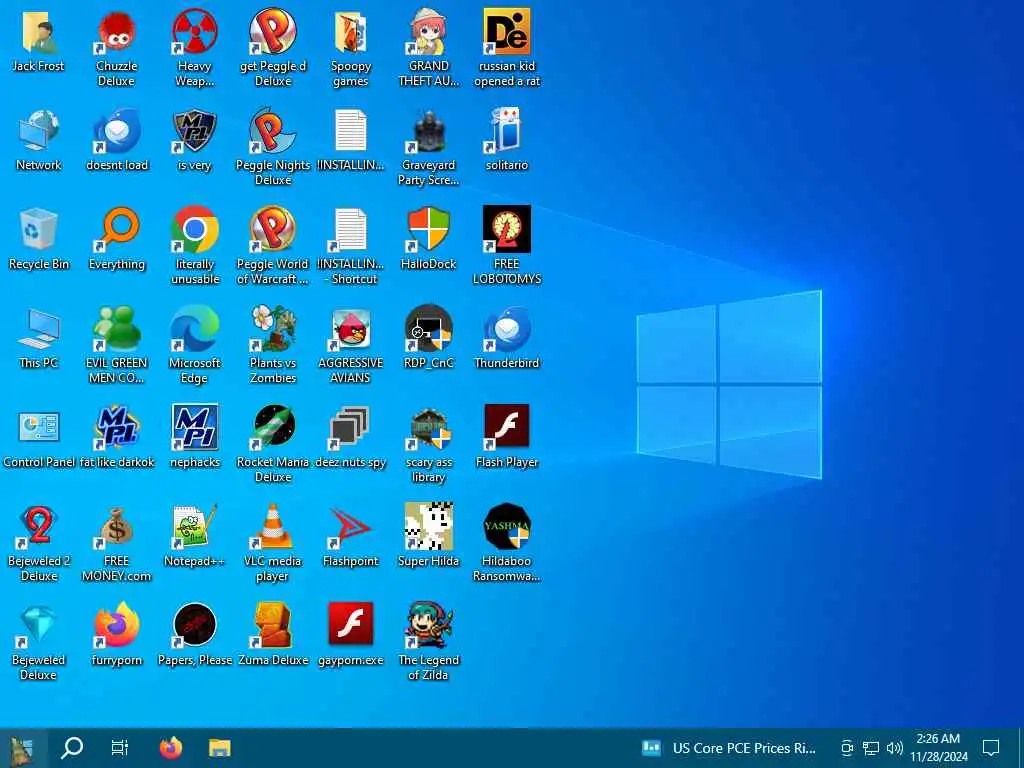Select the fat like darkok icon
Screen dimensions: 1024x768
pyautogui.click(x=116, y=428)
